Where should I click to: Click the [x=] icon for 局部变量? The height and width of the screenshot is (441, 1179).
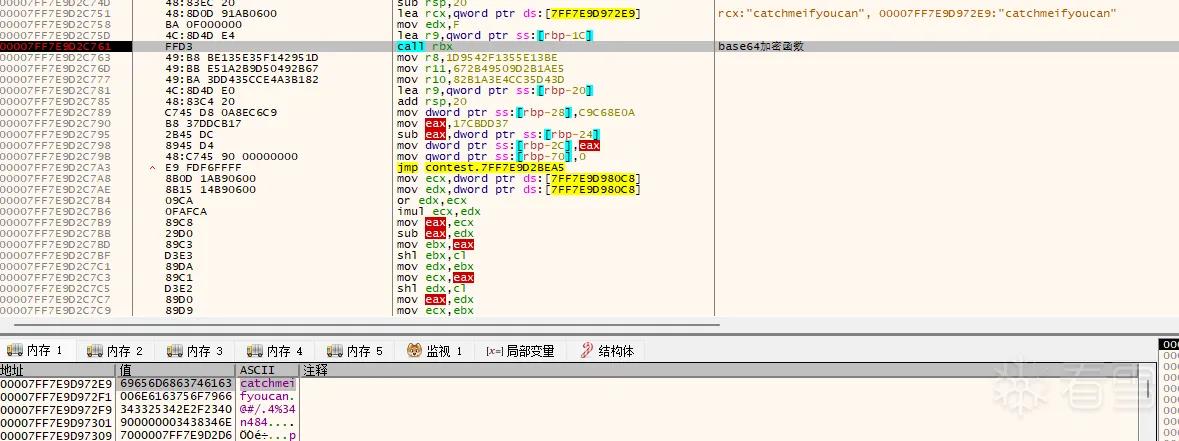click(x=495, y=351)
